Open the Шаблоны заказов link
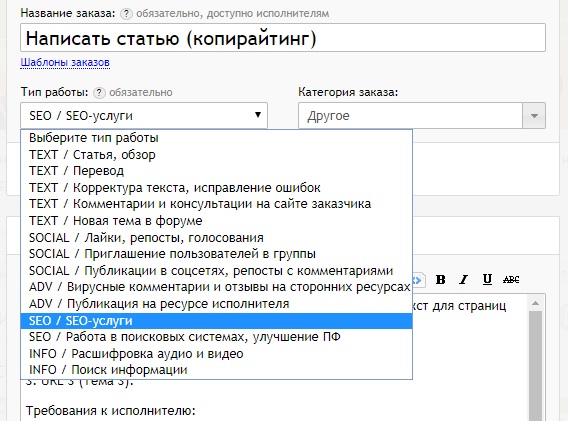The width and height of the screenshot is (568, 421). (x=65, y=62)
